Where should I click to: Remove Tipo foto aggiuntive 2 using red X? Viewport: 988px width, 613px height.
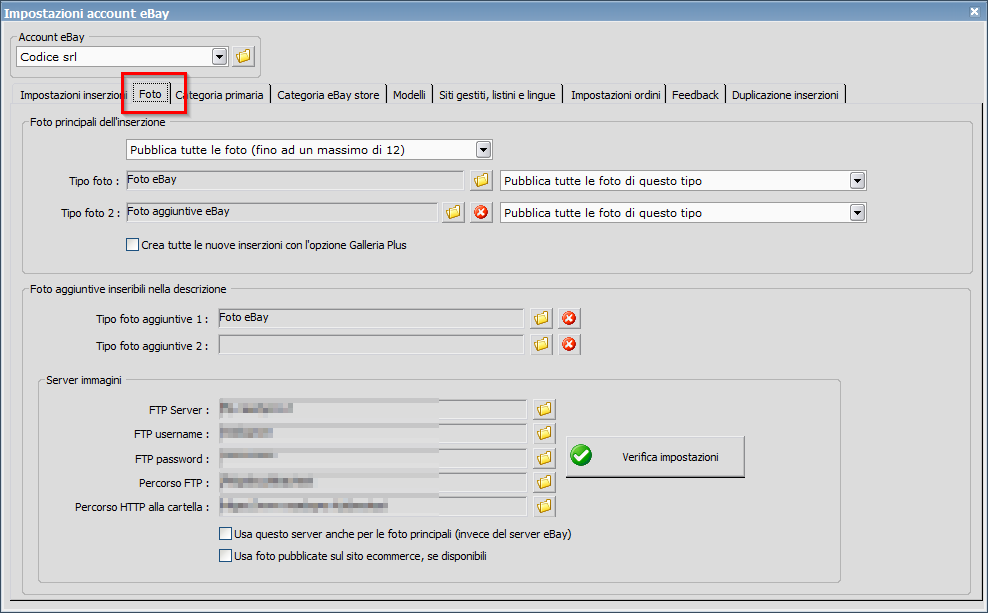pos(569,345)
